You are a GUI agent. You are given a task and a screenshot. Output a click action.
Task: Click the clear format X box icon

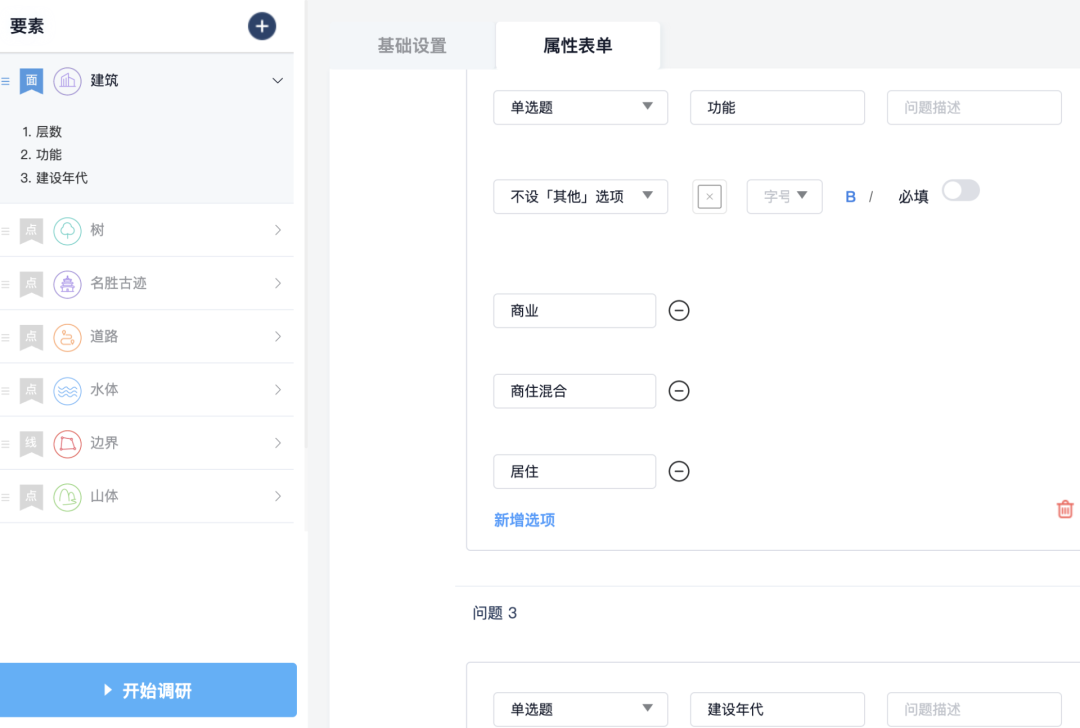(x=709, y=196)
